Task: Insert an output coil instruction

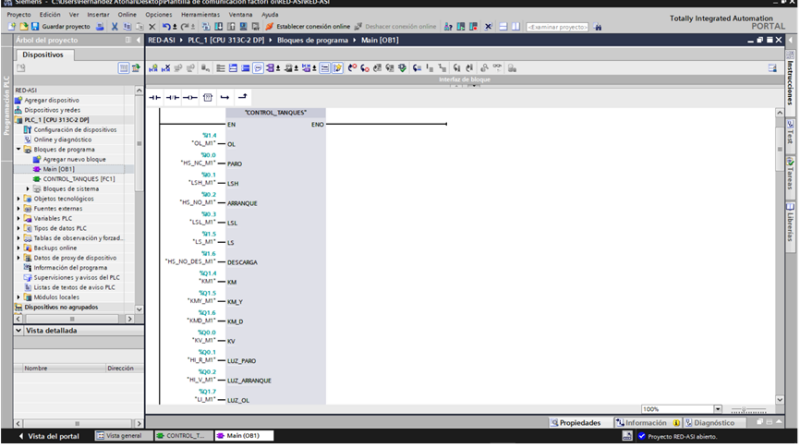Action: [190, 97]
